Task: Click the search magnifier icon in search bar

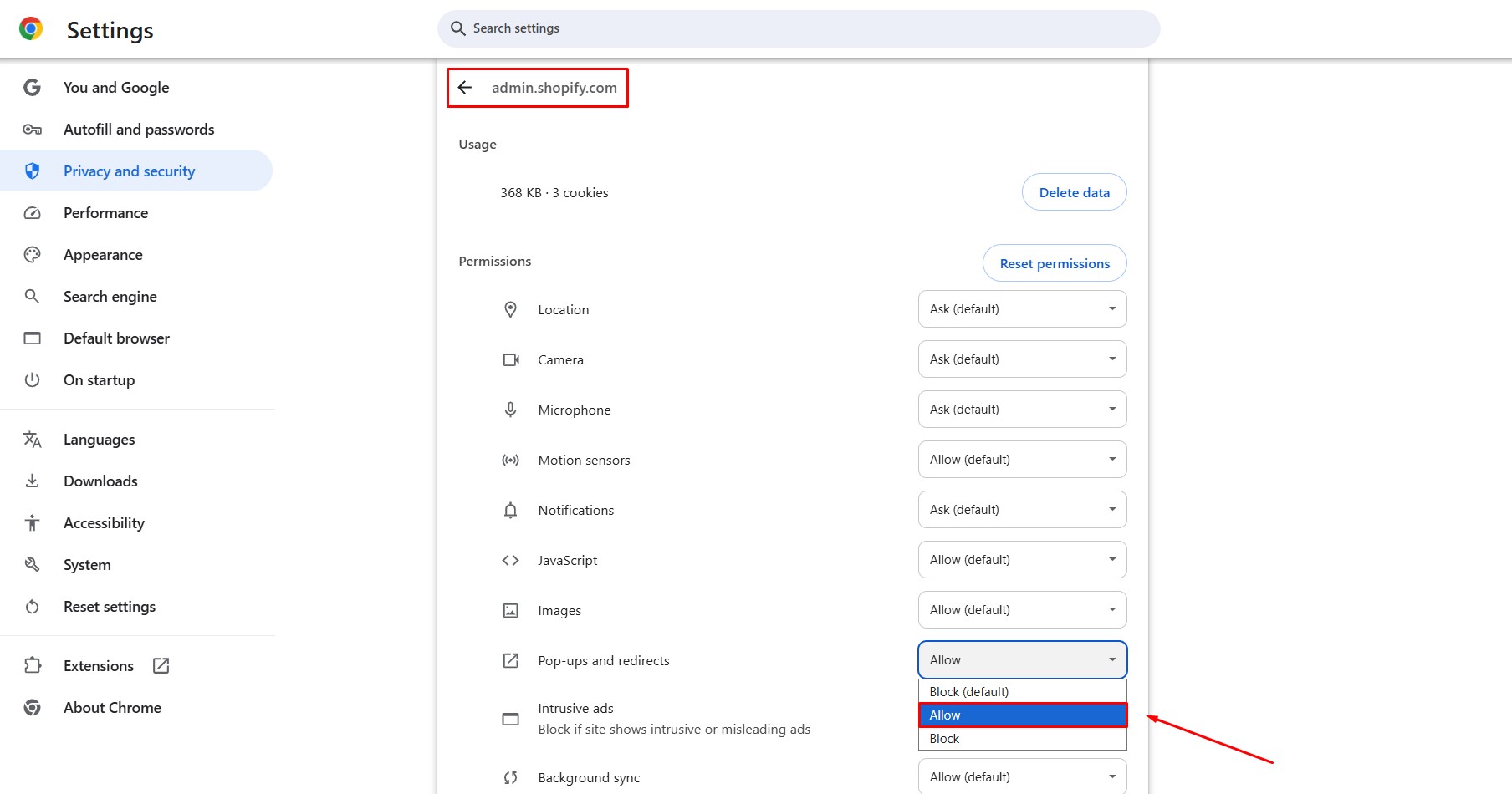Action: tap(457, 28)
